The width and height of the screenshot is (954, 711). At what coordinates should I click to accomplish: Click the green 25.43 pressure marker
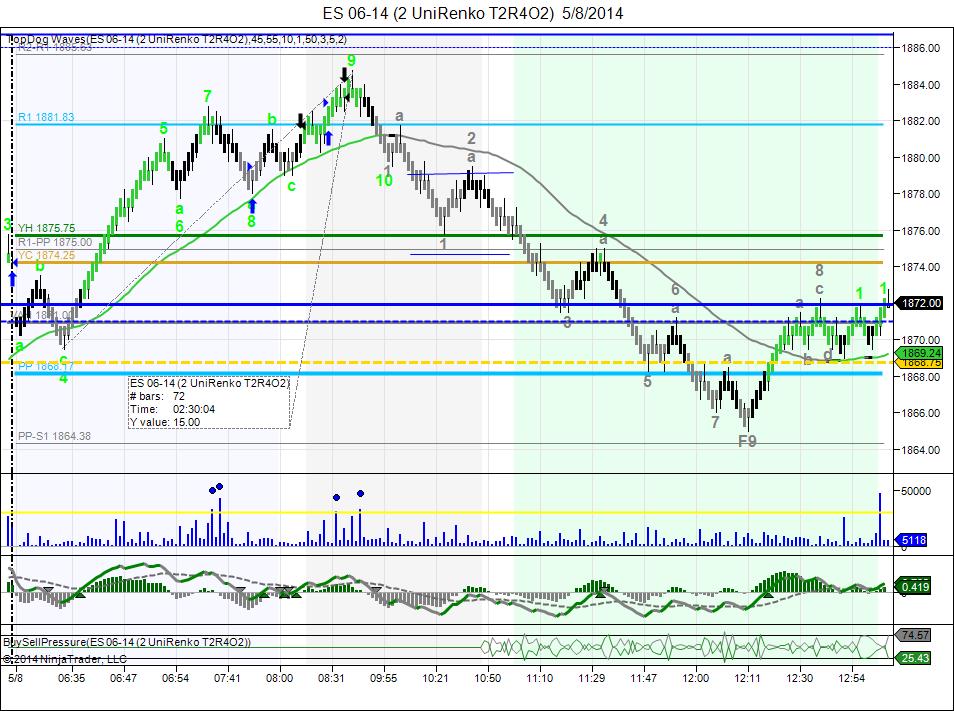(914, 657)
